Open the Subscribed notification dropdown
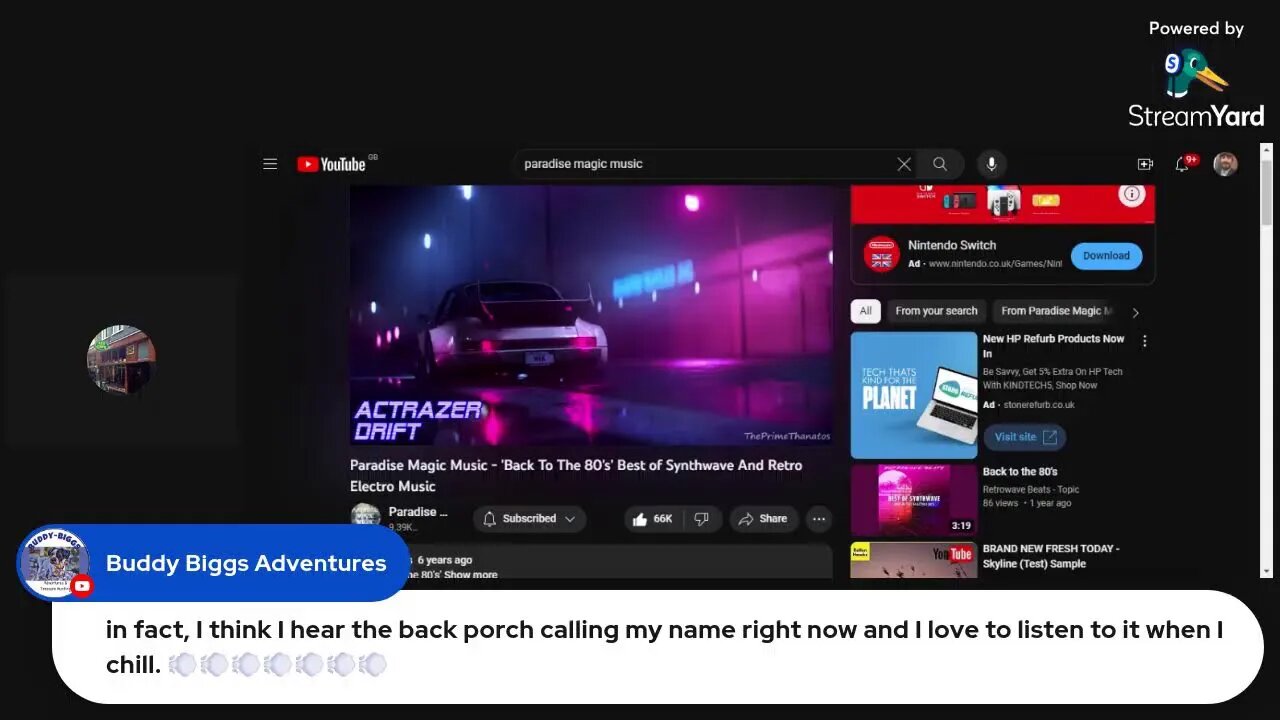 pyautogui.click(x=529, y=519)
